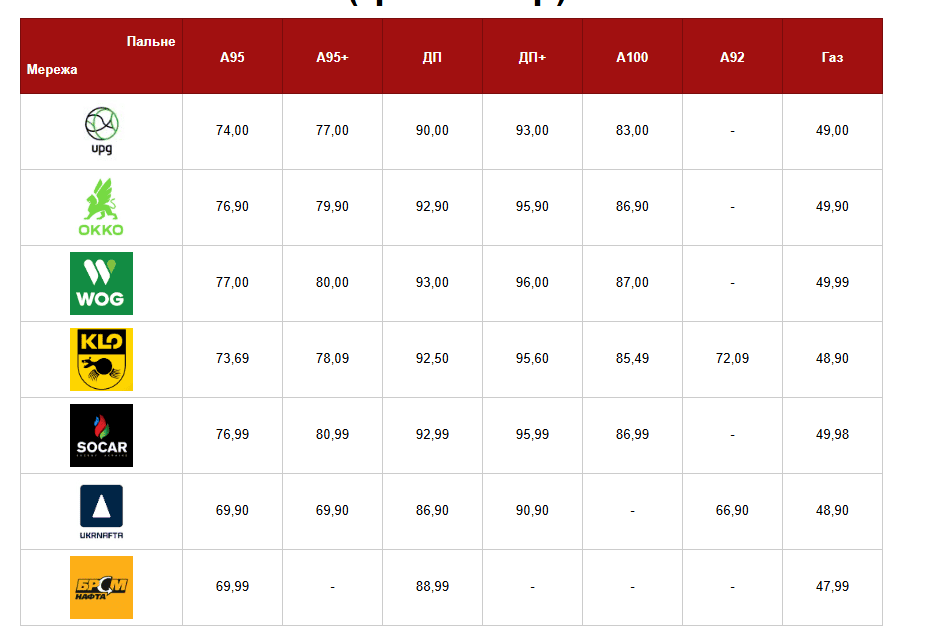The width and height of the screenshot is (931, 638).
Task: Click the Газ column header
Action: pyautogui.click(x=832, y=57)
